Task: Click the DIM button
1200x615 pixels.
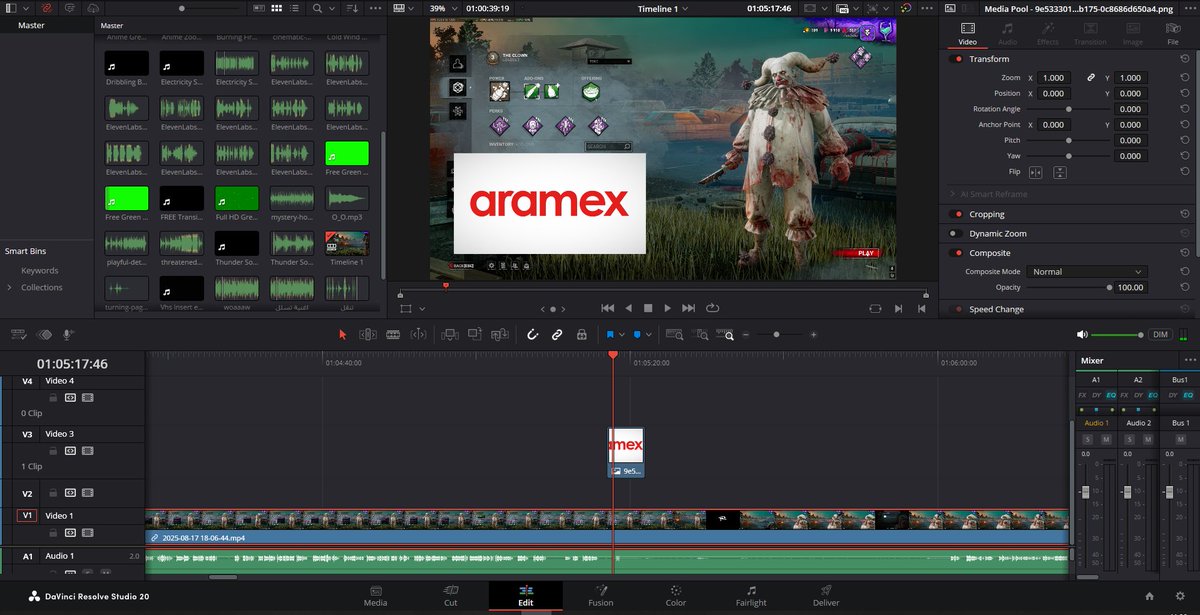Action: [1160, 335]
